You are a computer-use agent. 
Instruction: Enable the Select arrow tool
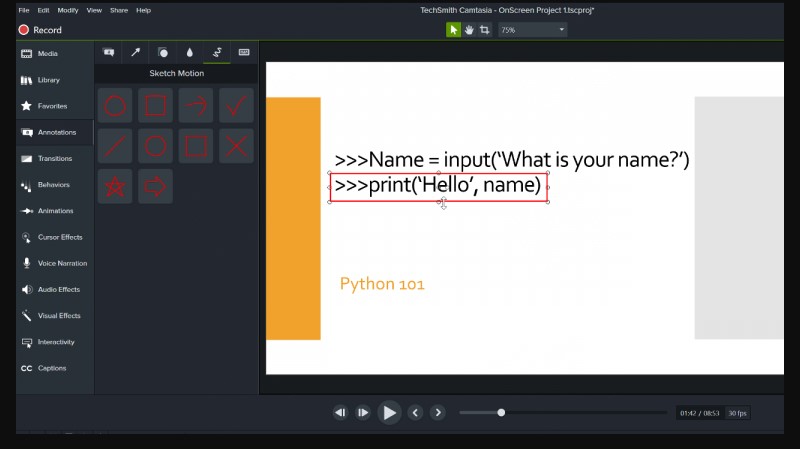point(454,30)
